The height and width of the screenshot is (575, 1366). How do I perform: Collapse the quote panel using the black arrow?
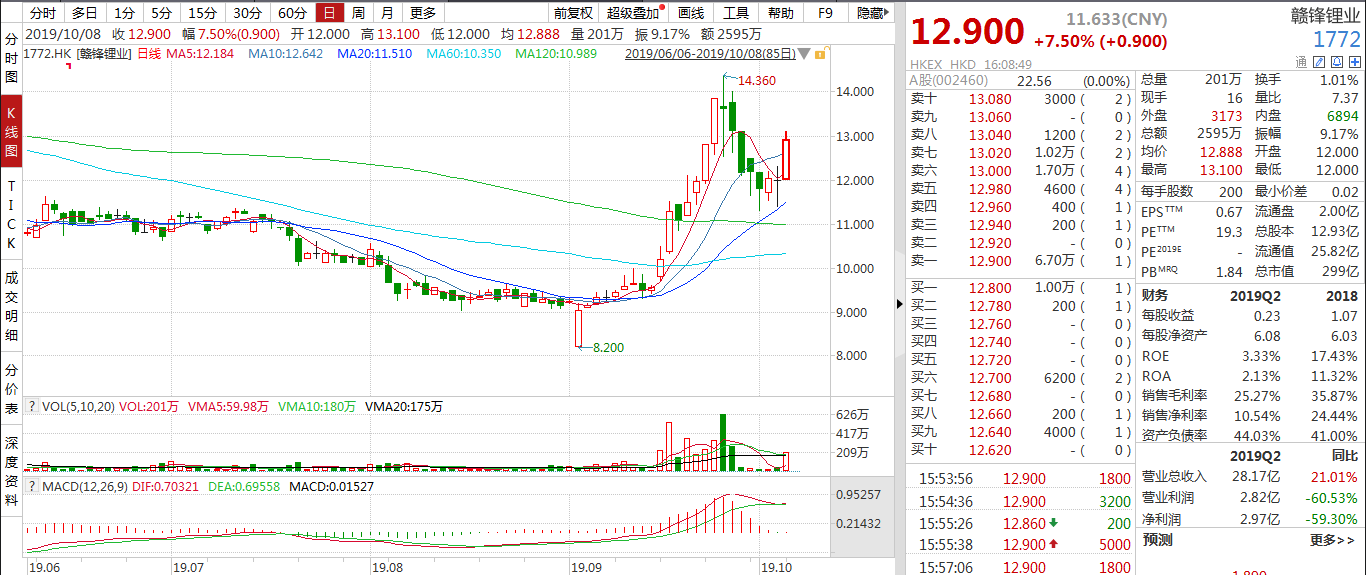(899, 305)
